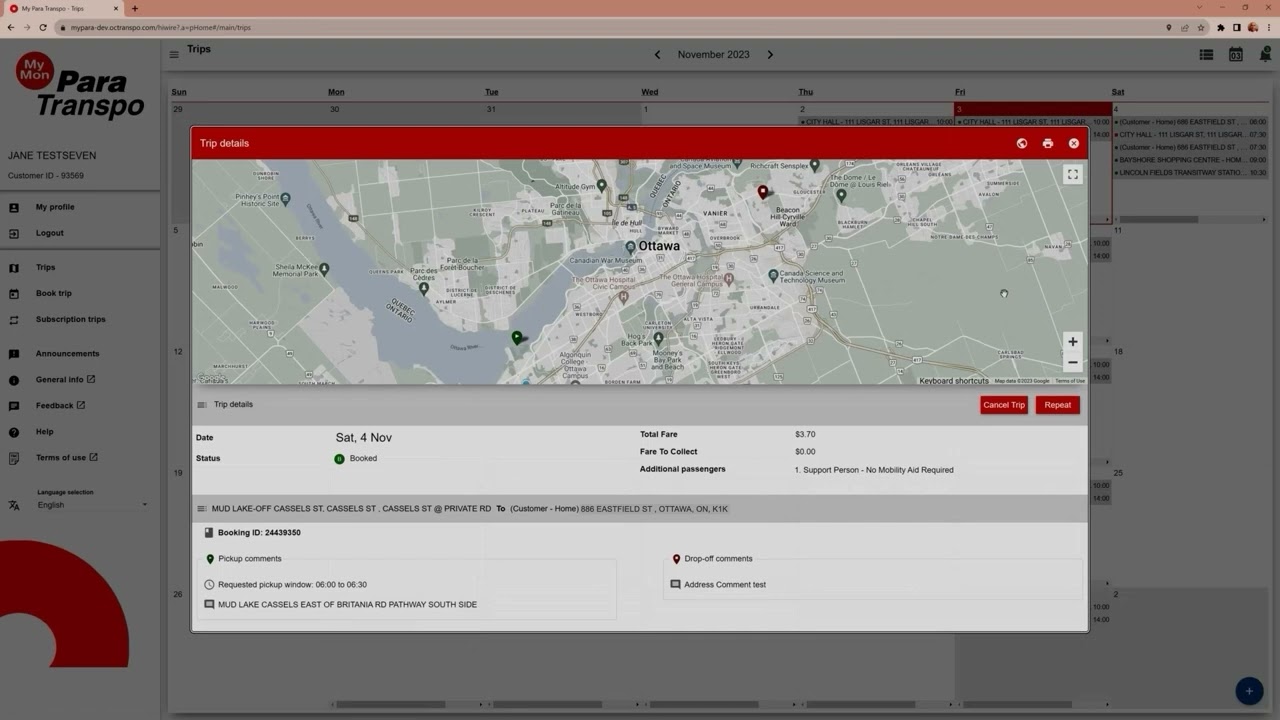Open General info external link
This screenshot has height=720, width=1280.
pos(65,379)
